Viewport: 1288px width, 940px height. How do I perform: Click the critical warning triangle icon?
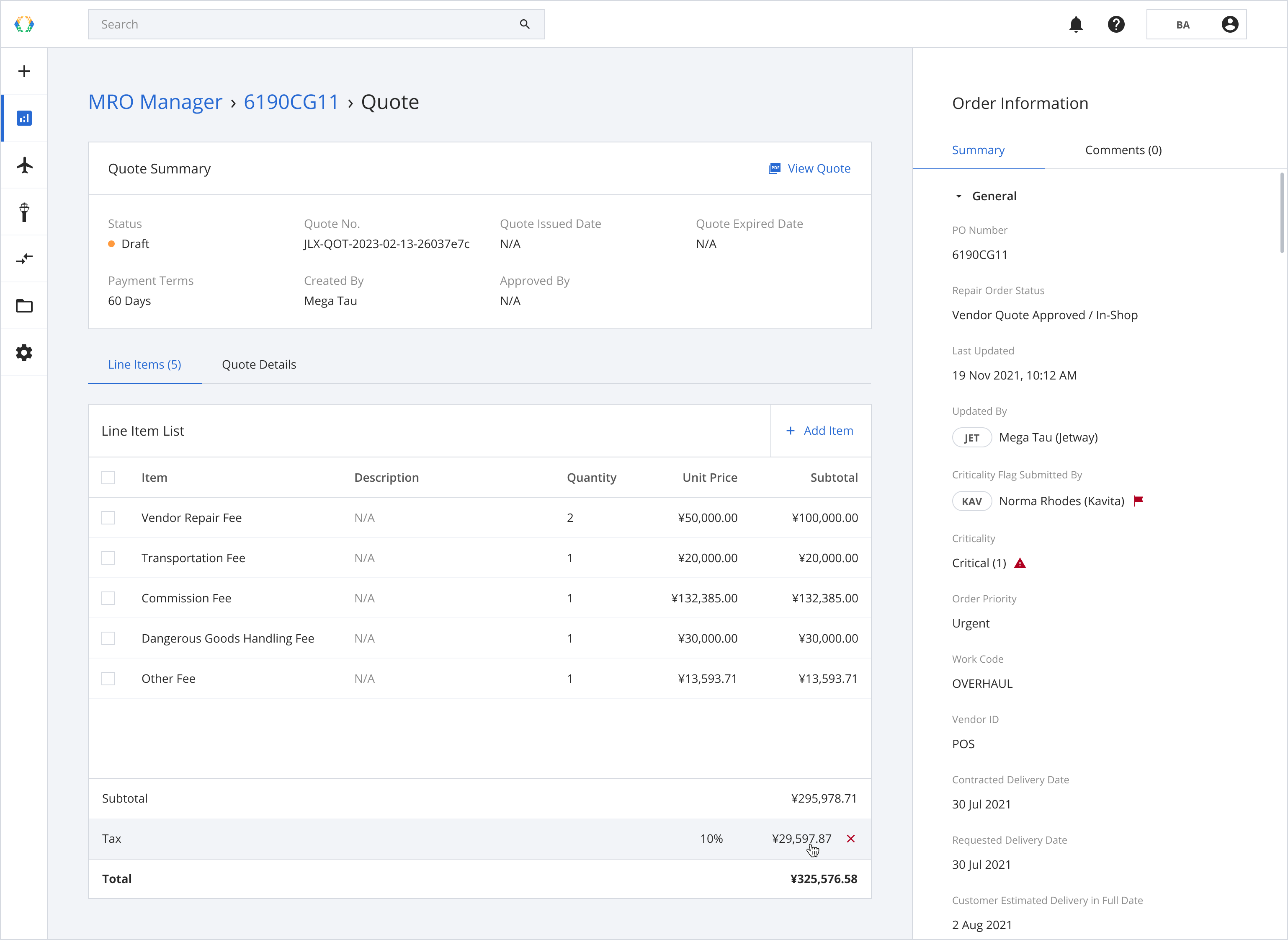tap(1020, 563)
